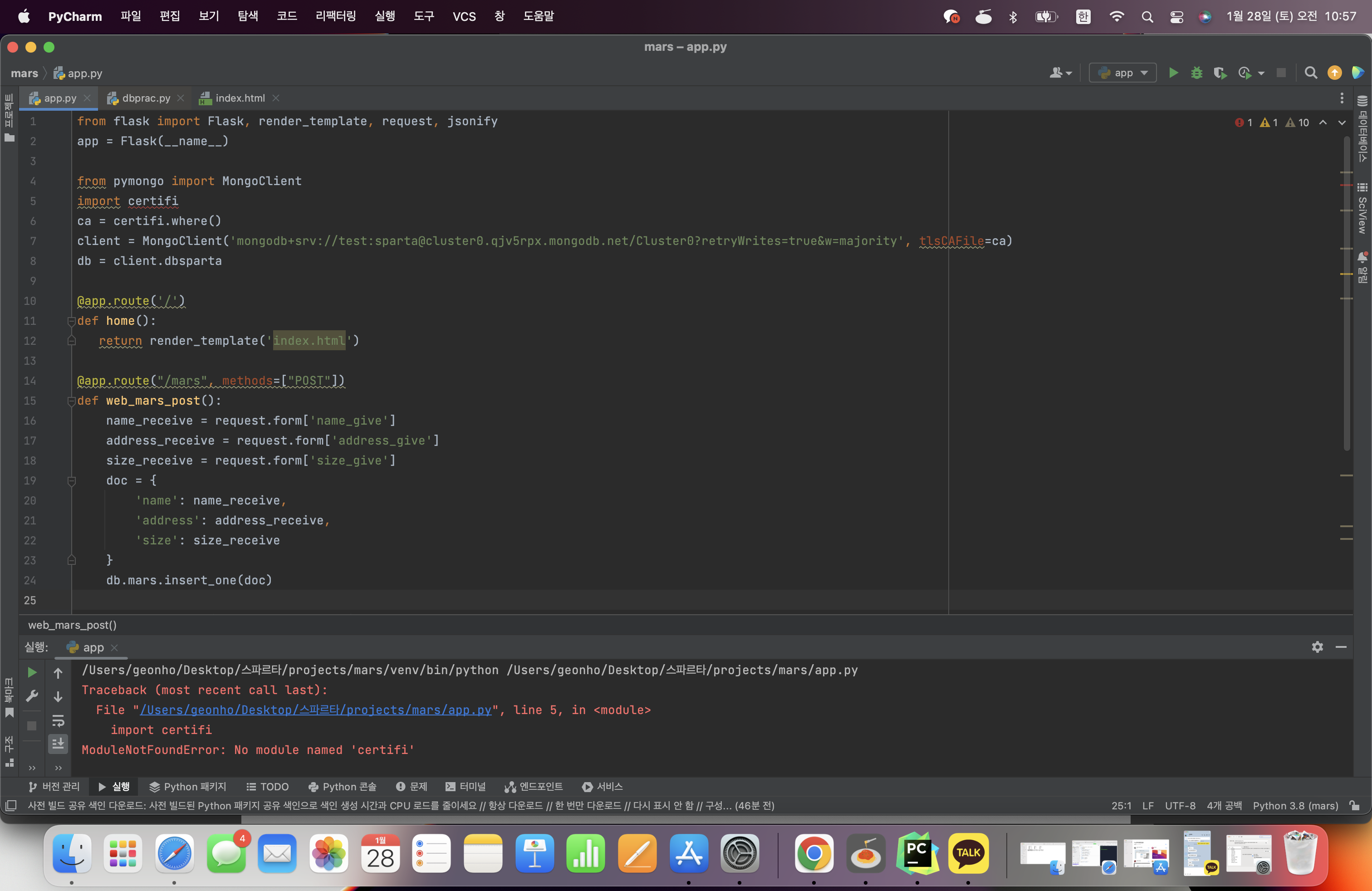
Task: Open the Project tool window on left sidebar
Action: click(9, 117)
